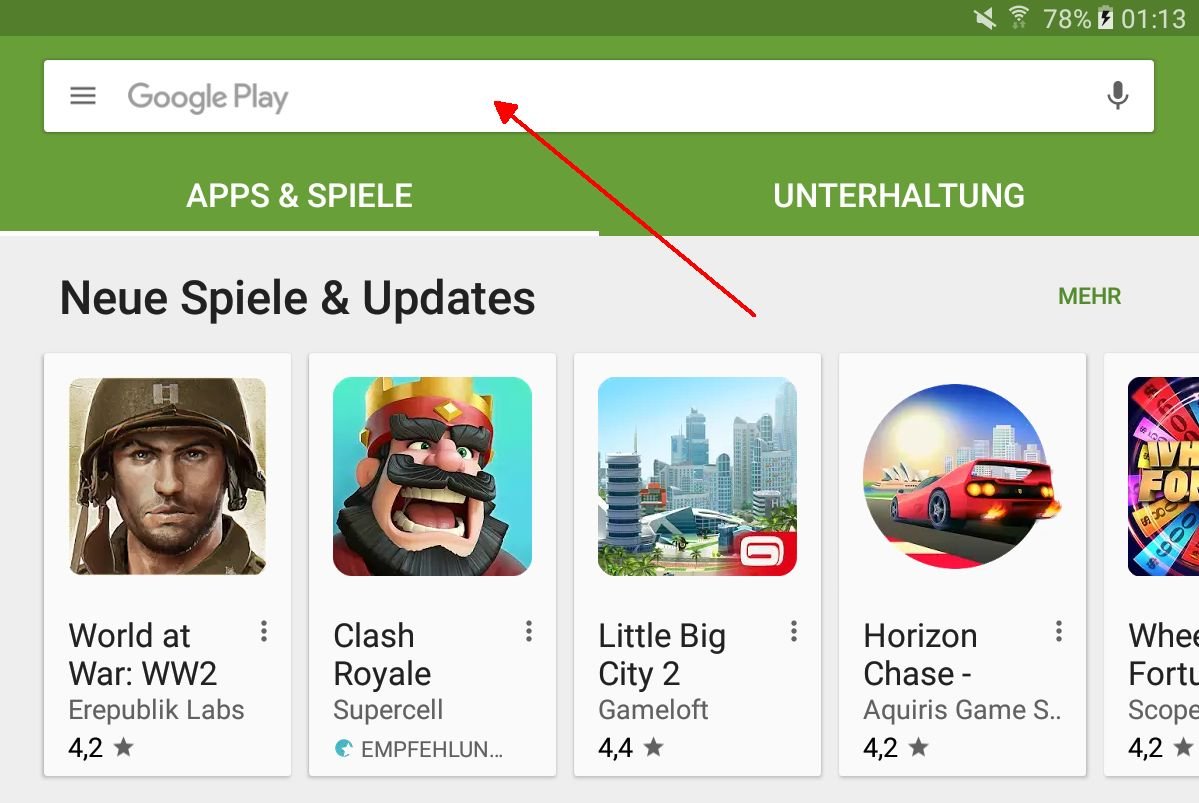The image size is (1199, 803).
Task: Open the Little Big City 2 icon
Action: pos(697,476)
